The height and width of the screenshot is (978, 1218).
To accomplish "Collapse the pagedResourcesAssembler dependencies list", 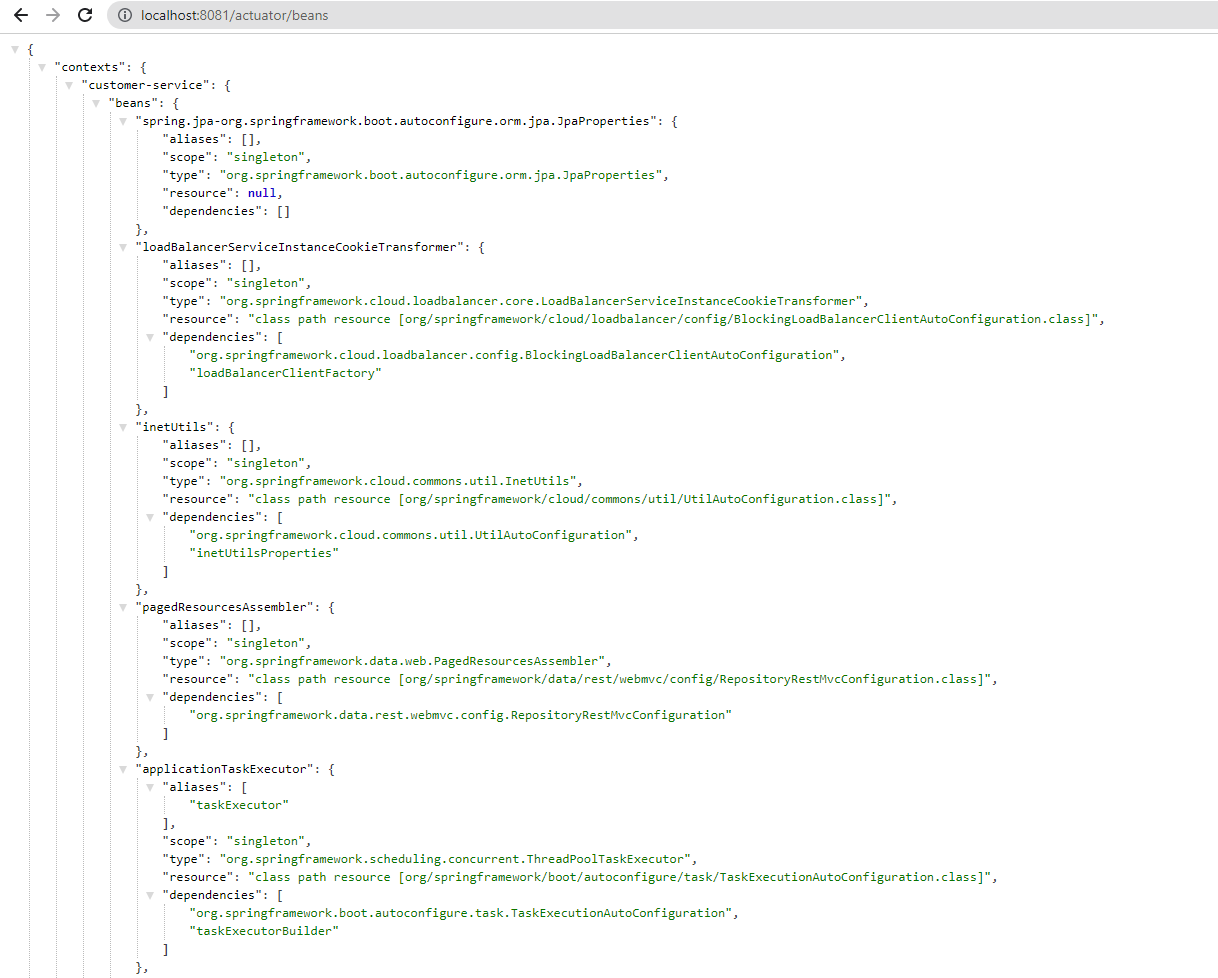I will point(150,696).
